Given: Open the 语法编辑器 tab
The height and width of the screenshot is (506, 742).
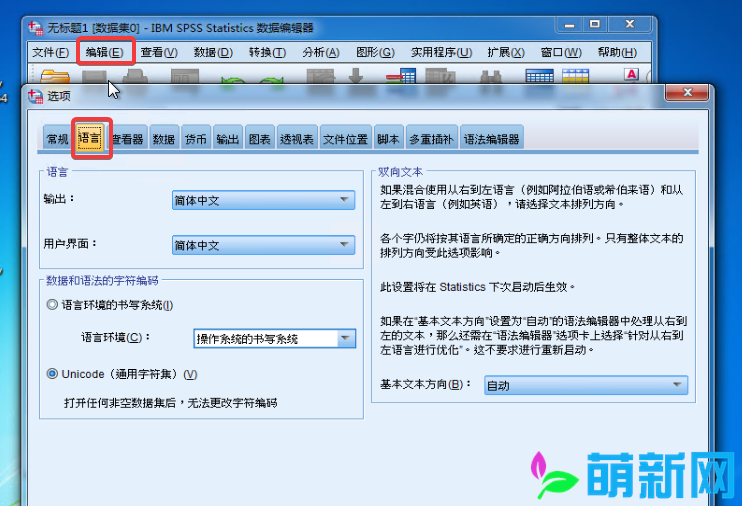Looking at the screenshot, I should pos(492,139).
